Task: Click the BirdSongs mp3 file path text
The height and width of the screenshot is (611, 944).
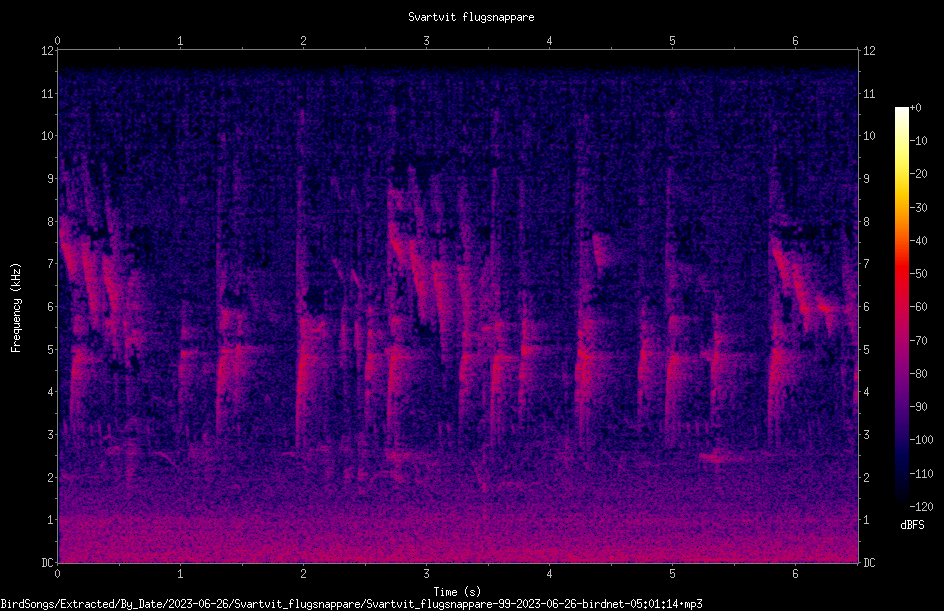Action: point(351,604)
